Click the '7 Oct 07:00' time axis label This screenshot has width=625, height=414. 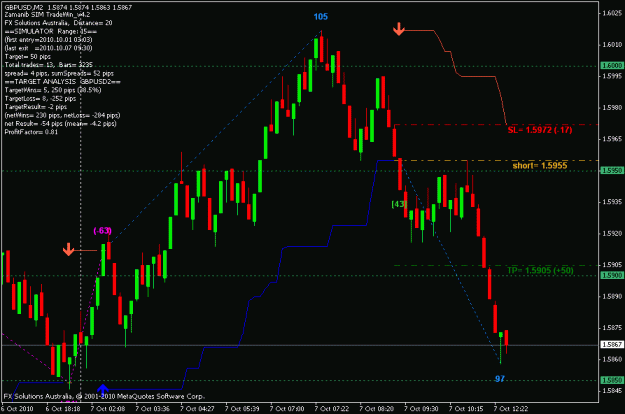[287, 409]
